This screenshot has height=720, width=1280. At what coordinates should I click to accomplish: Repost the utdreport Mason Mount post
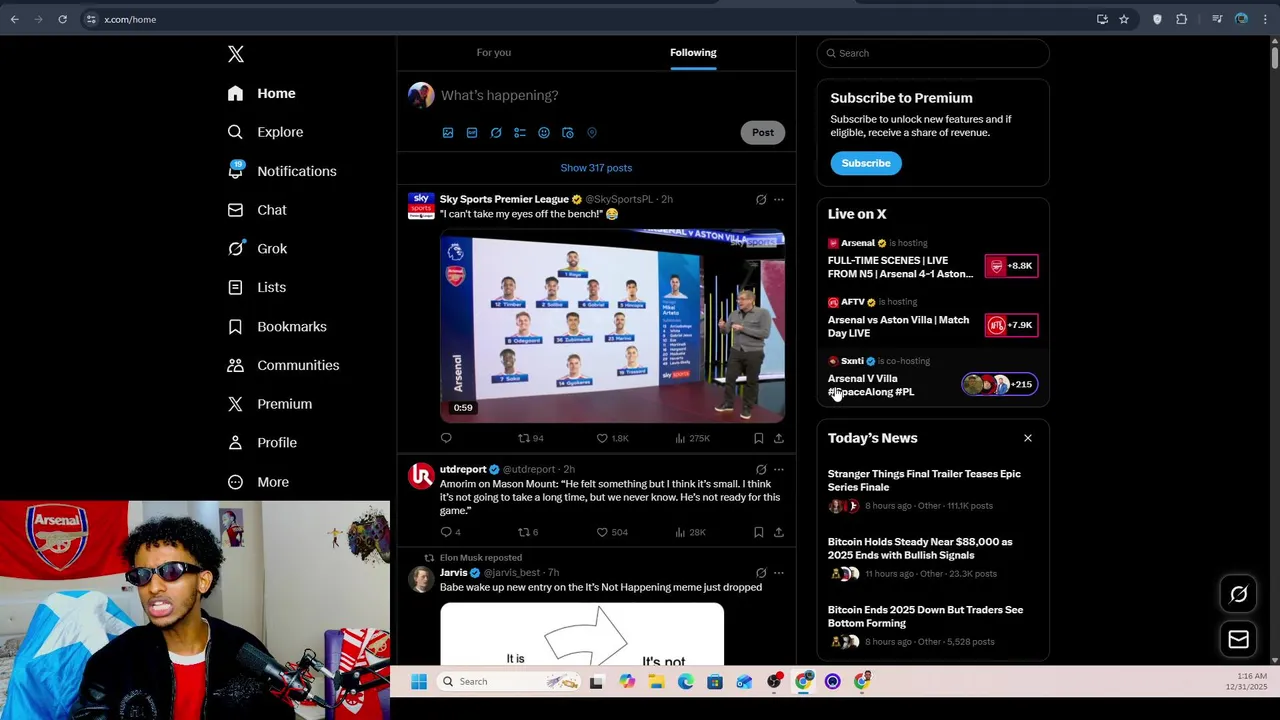[528, 532]
